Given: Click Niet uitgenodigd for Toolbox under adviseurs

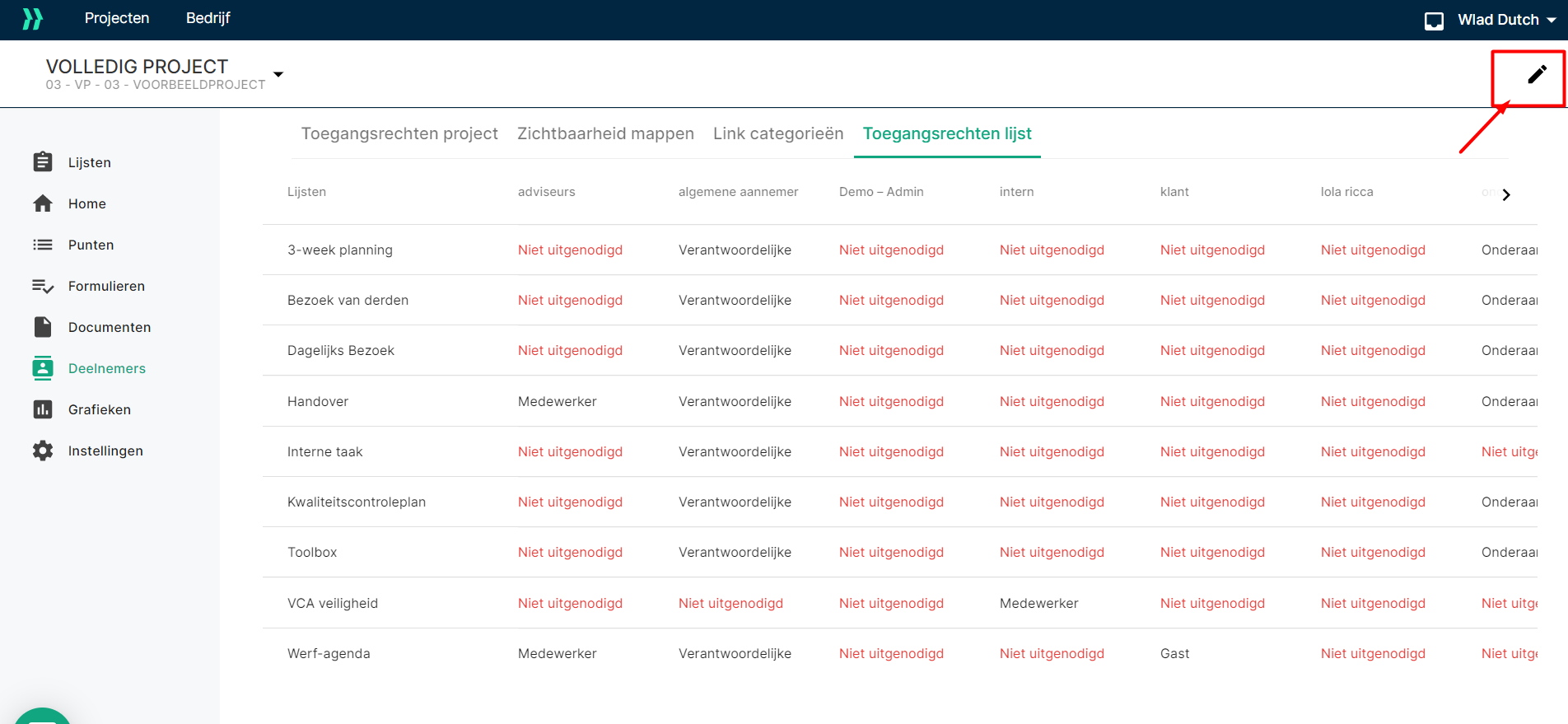Looking at the screenshot, I should click(571, 552).
